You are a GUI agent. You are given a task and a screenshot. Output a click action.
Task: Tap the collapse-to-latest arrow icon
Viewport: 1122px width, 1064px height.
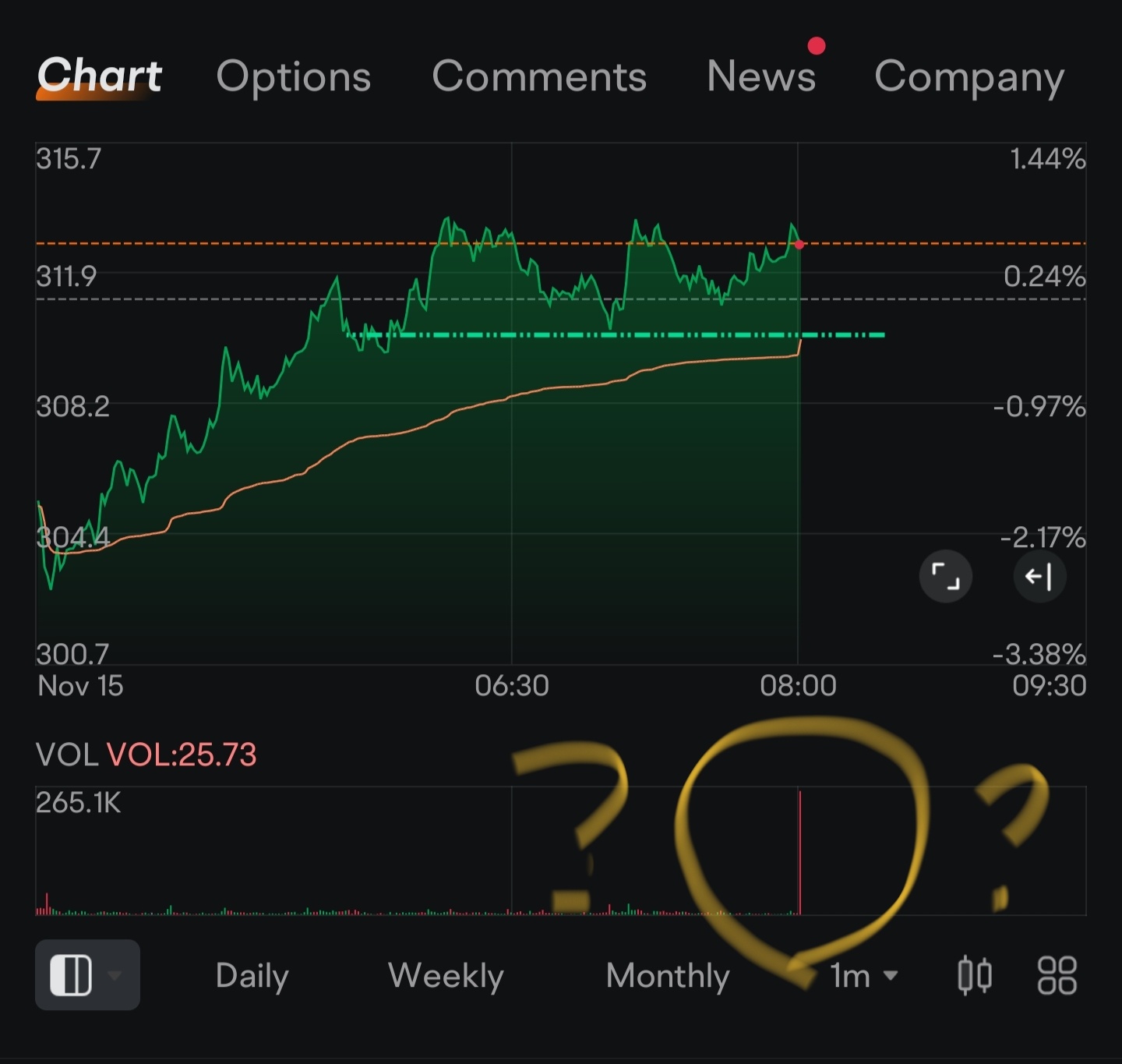pyautogui.click(x=1039, y=577)
